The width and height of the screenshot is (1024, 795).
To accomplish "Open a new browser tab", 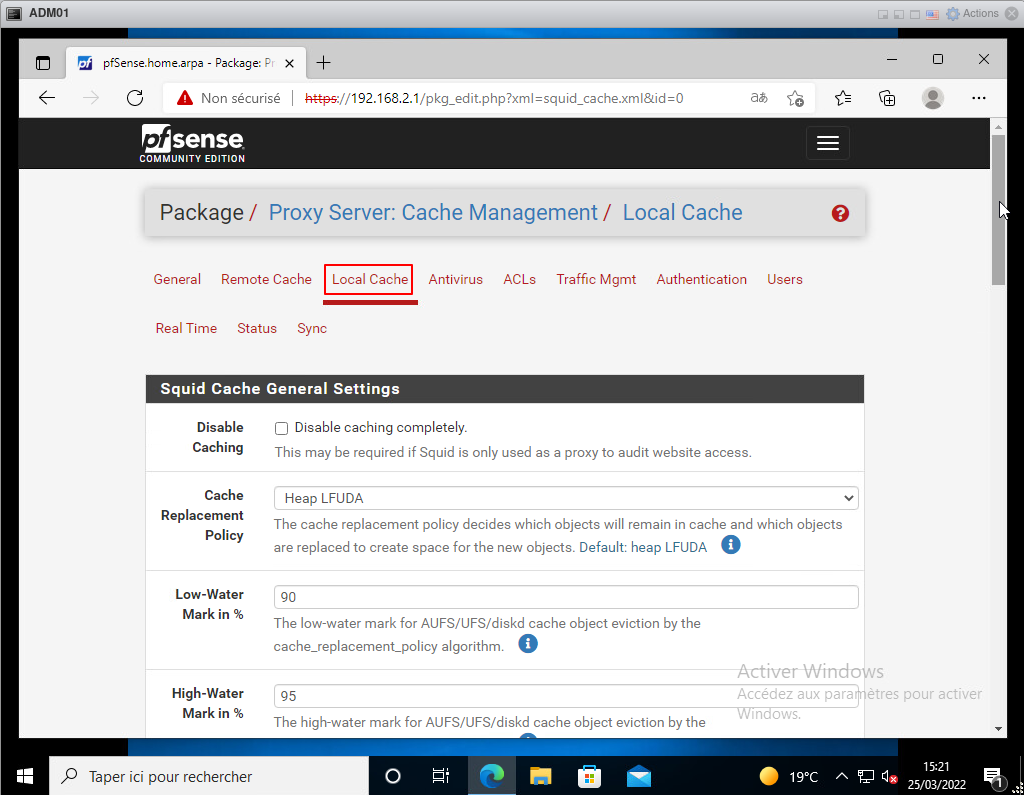I will tap(323, 63).
